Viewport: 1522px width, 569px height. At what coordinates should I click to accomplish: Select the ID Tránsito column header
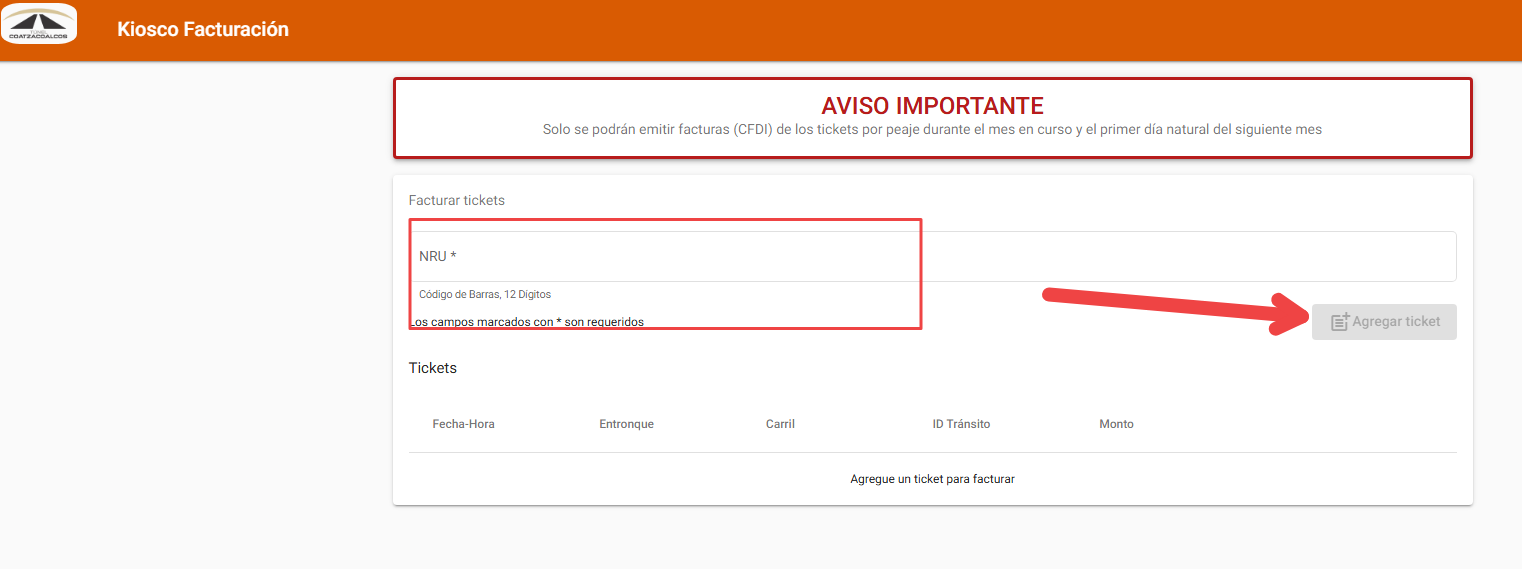tap(961, 424)
